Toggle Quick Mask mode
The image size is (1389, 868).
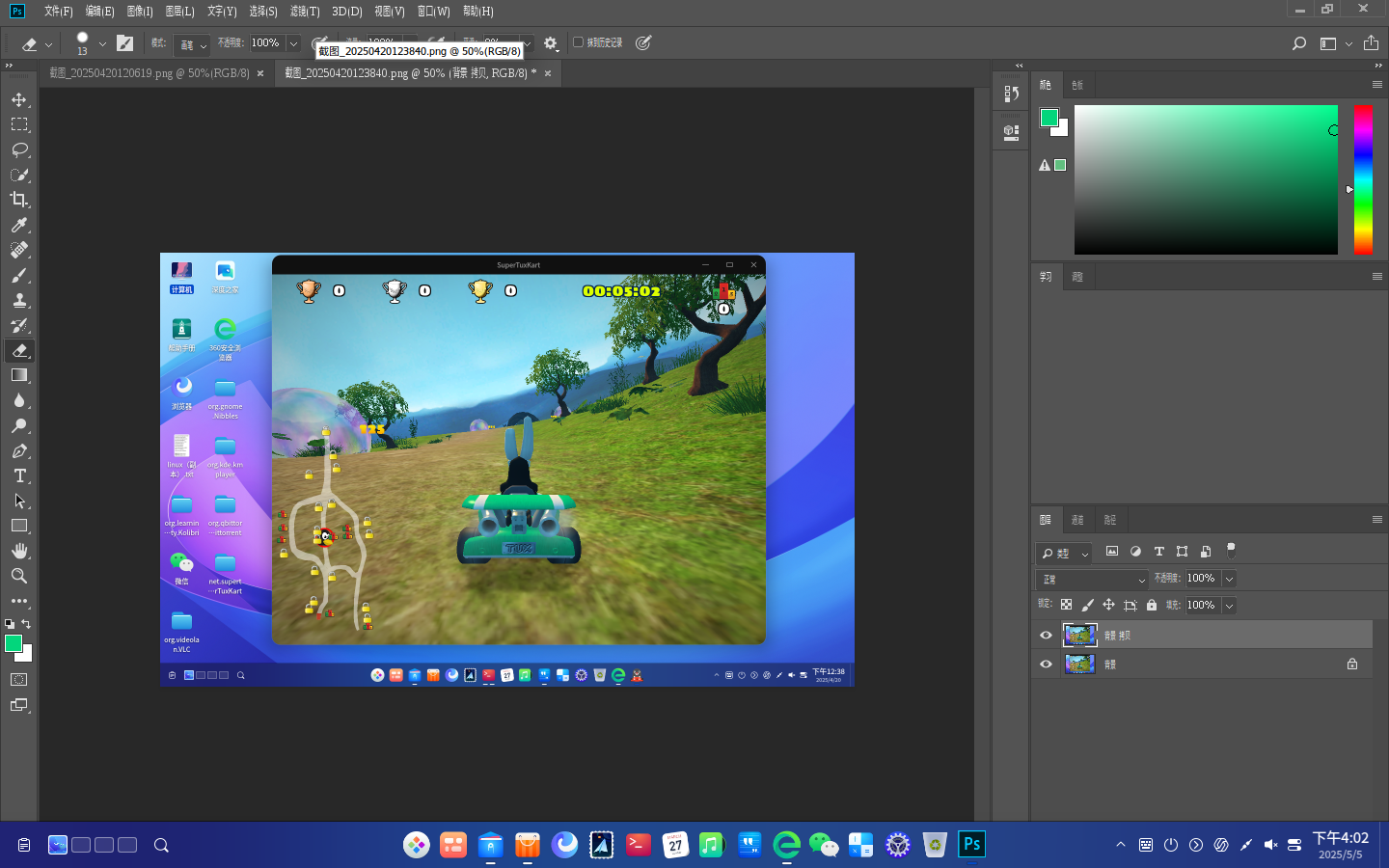click(19, 680)
